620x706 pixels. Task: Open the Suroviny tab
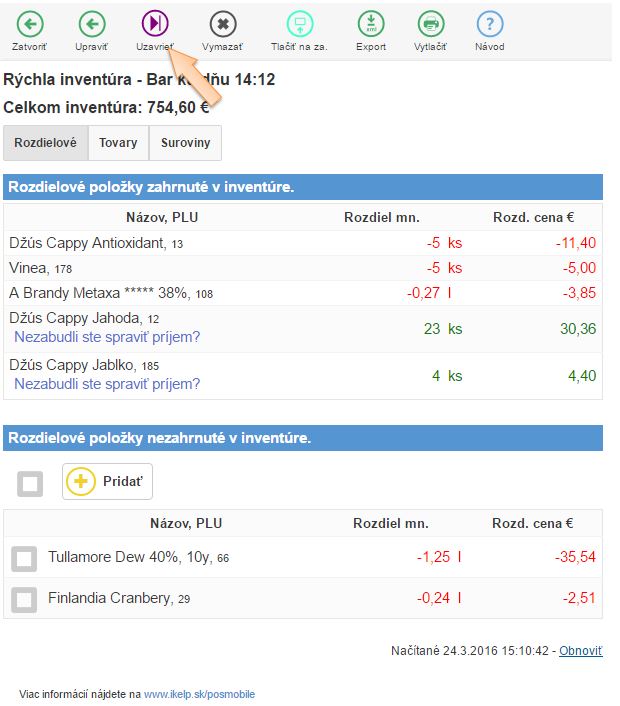pos(185,143)
